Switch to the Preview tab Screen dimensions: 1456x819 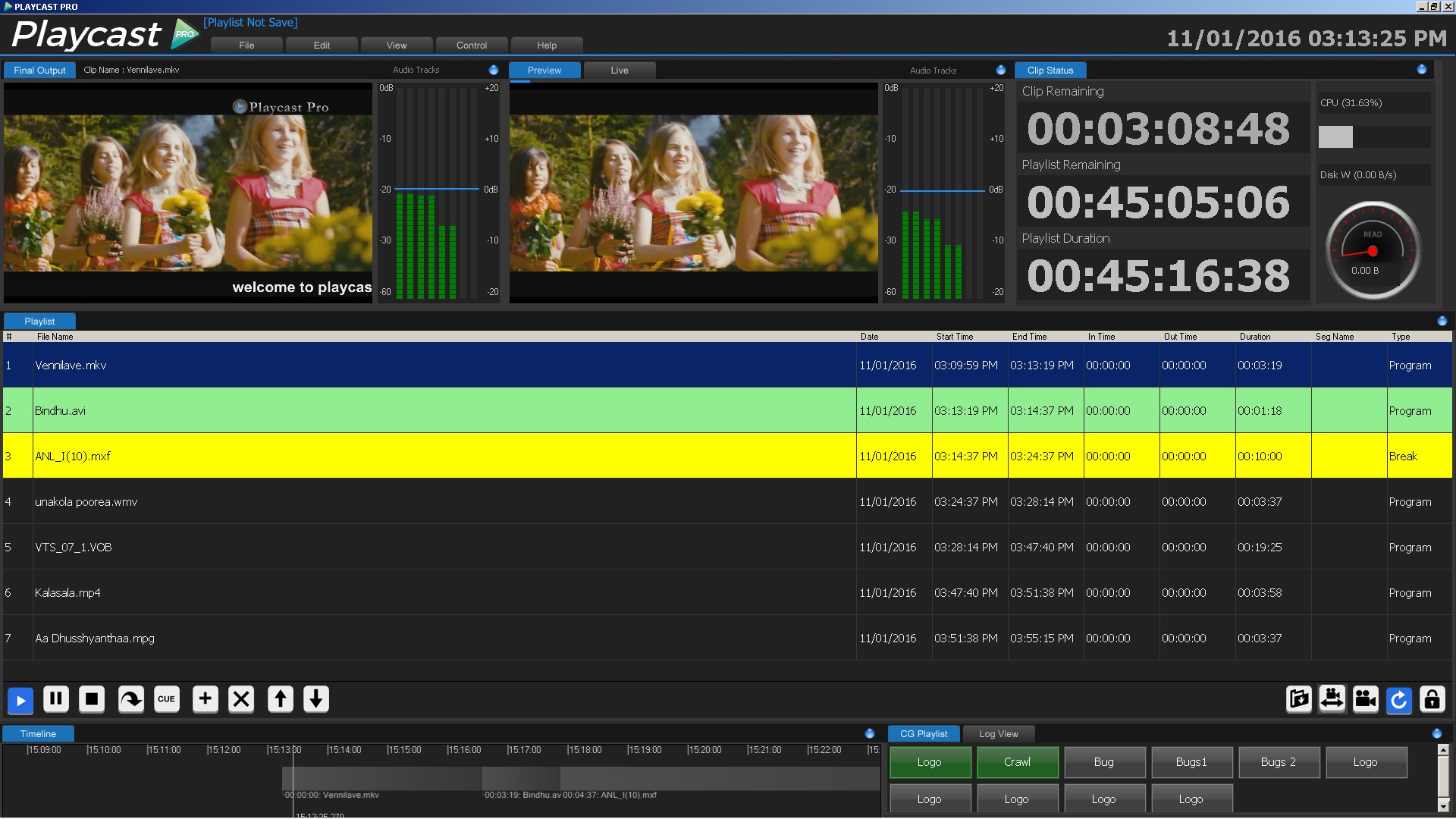pyautogui.click(x=544, y=71)
